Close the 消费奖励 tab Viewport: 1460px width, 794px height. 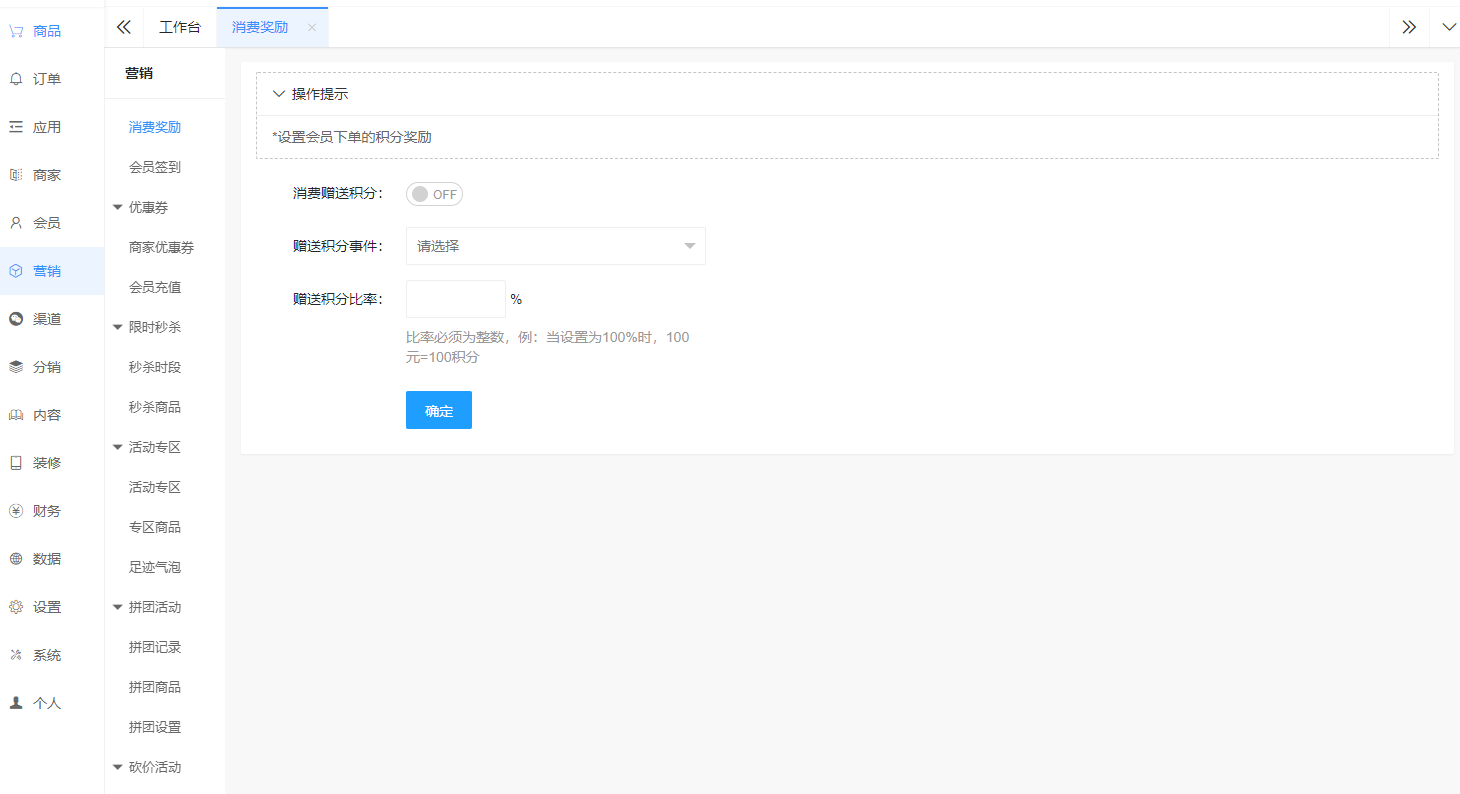(312, 28)
